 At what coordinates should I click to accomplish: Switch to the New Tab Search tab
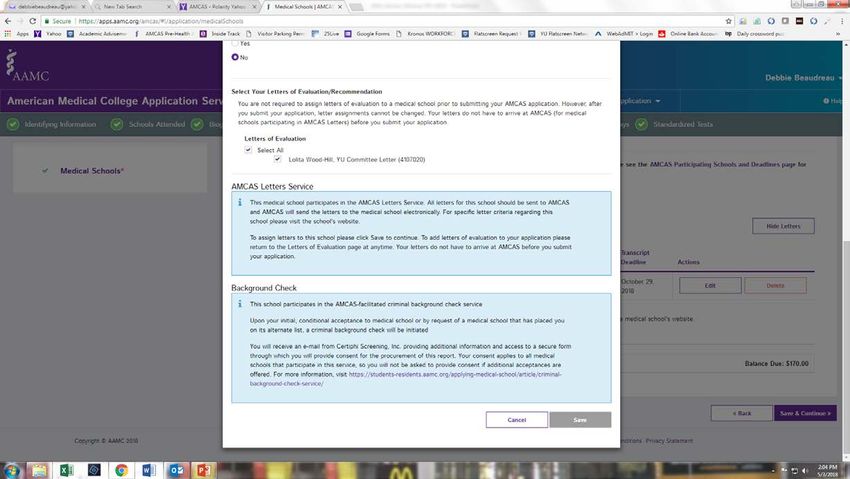coord(133,7)
